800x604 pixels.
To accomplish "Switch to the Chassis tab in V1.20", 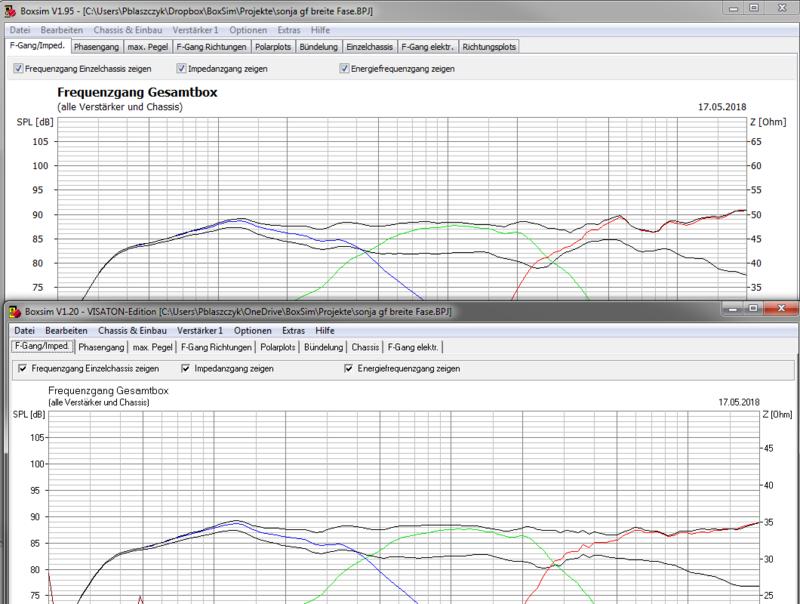I will tap(365, 347).
